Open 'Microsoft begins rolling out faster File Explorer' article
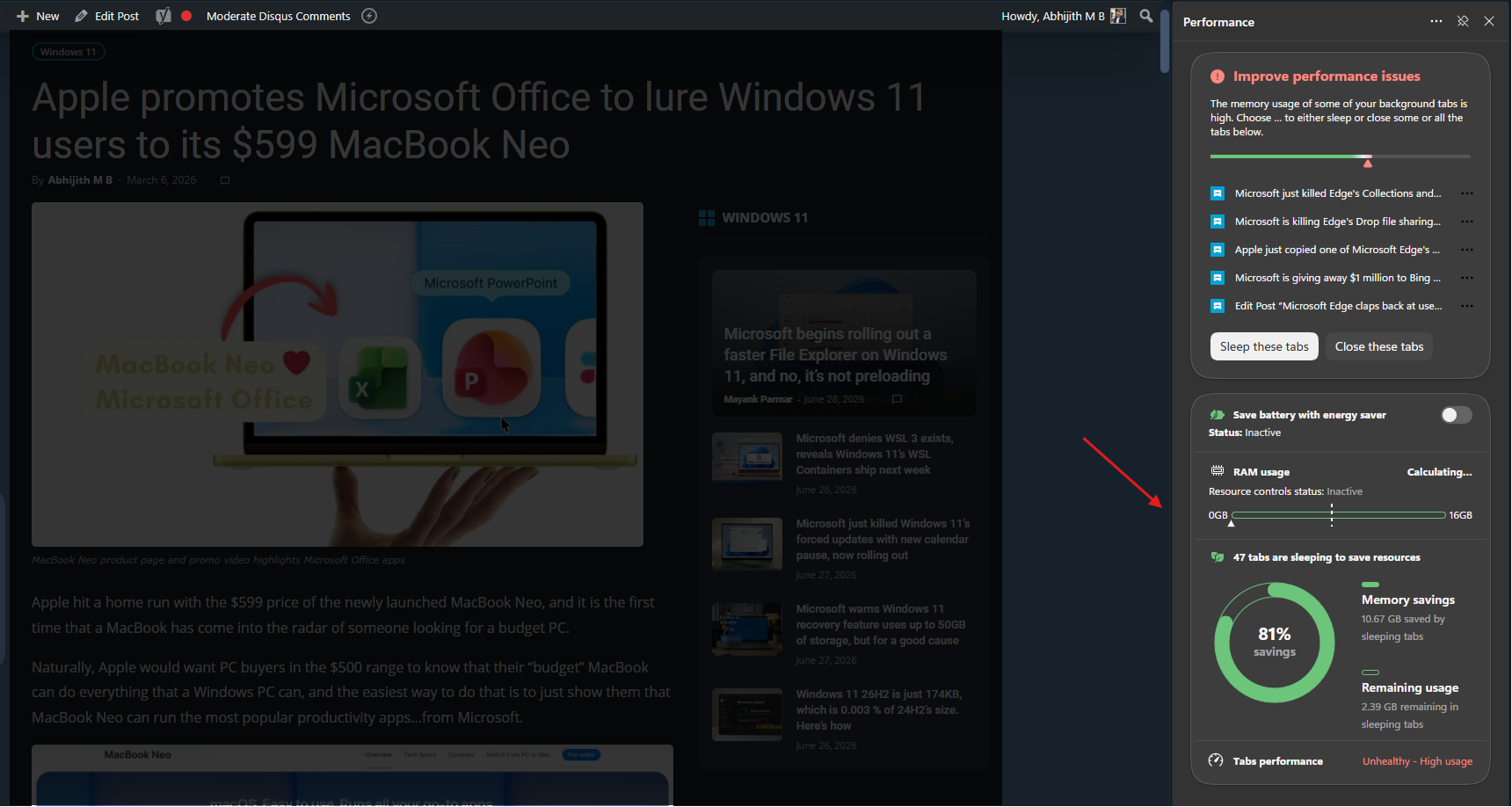 835,355
